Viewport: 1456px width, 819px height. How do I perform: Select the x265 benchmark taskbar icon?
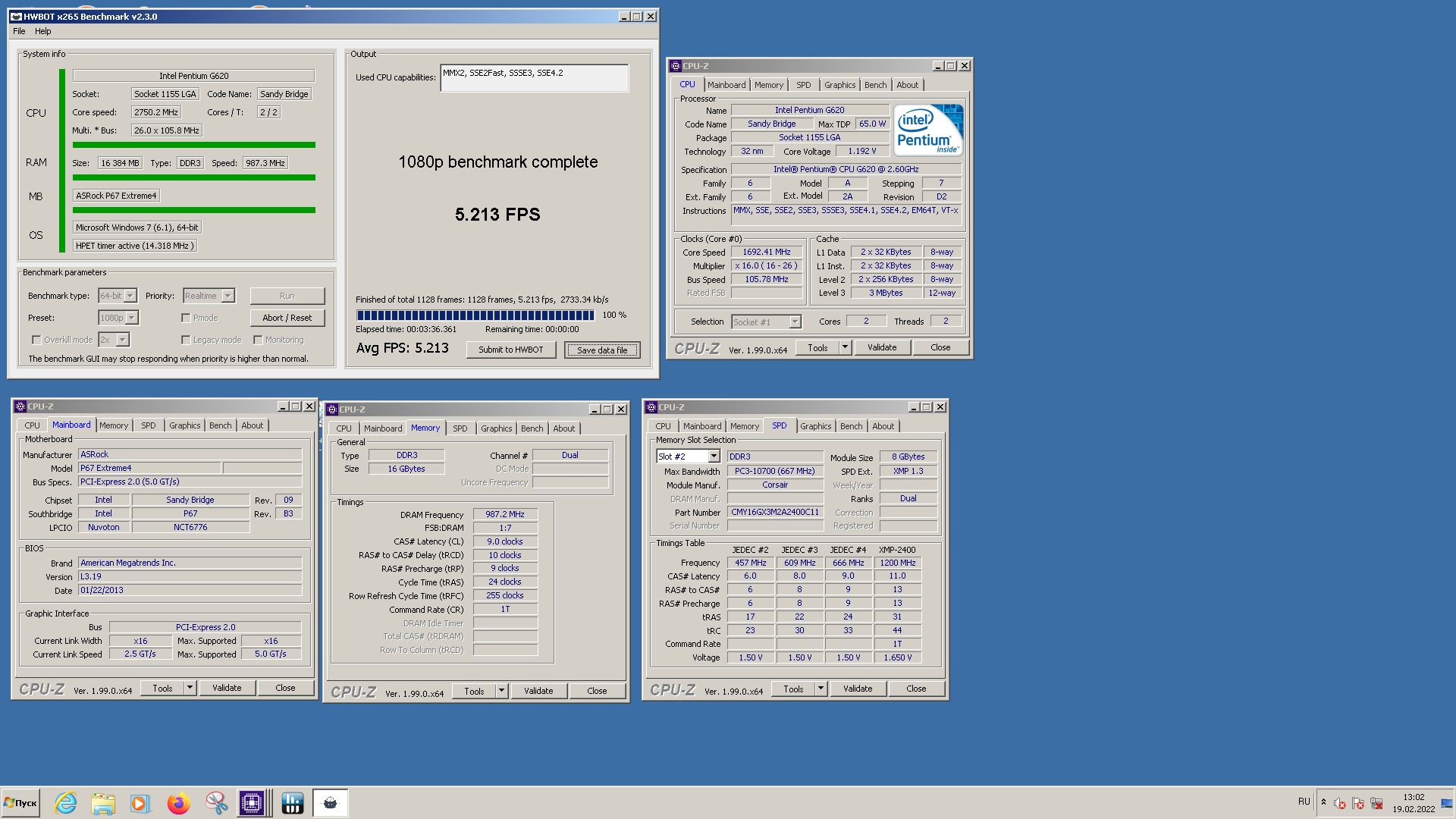click(330, 802)
